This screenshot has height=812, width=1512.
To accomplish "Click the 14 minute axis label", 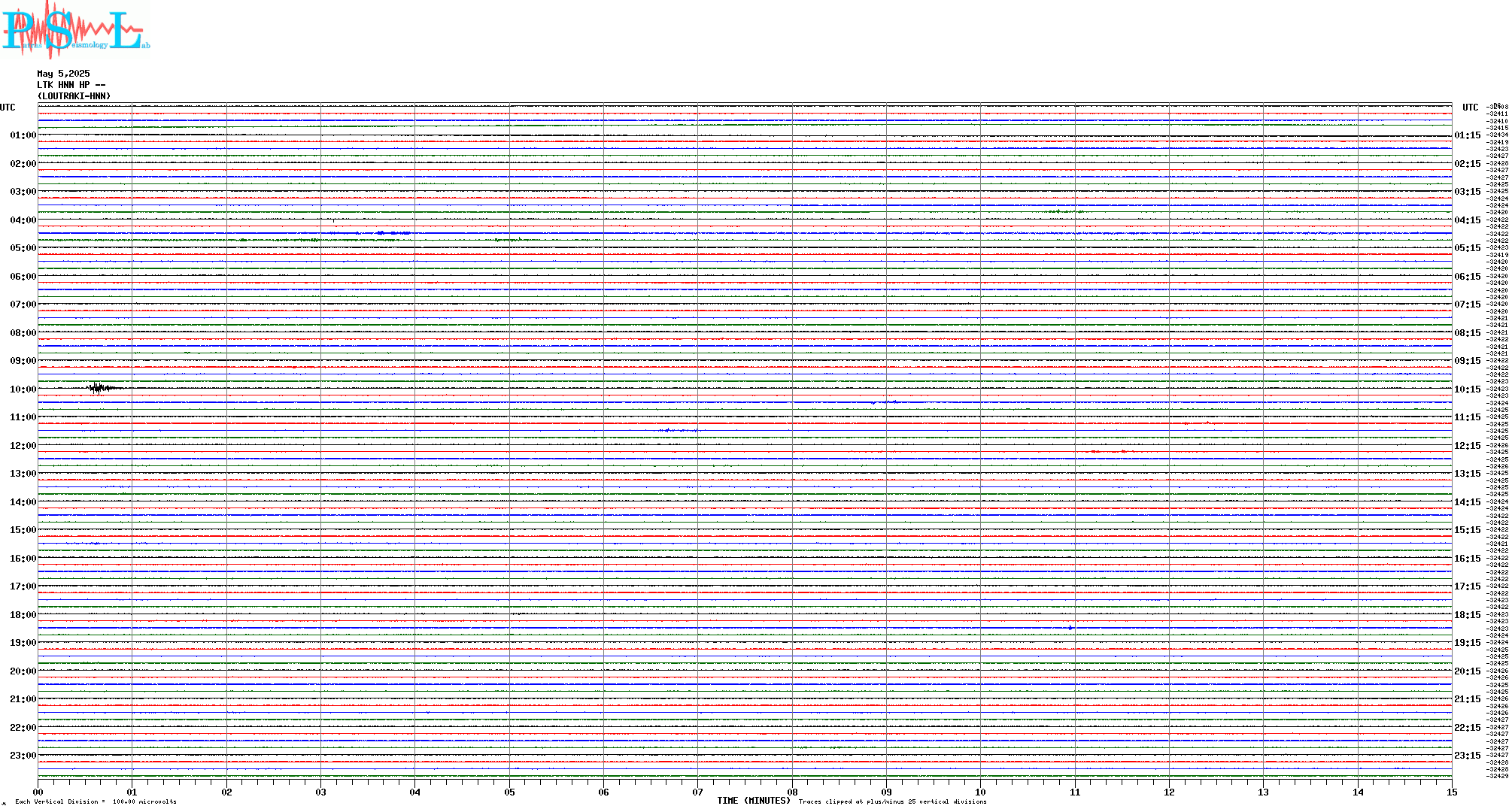I will 1358,792.
